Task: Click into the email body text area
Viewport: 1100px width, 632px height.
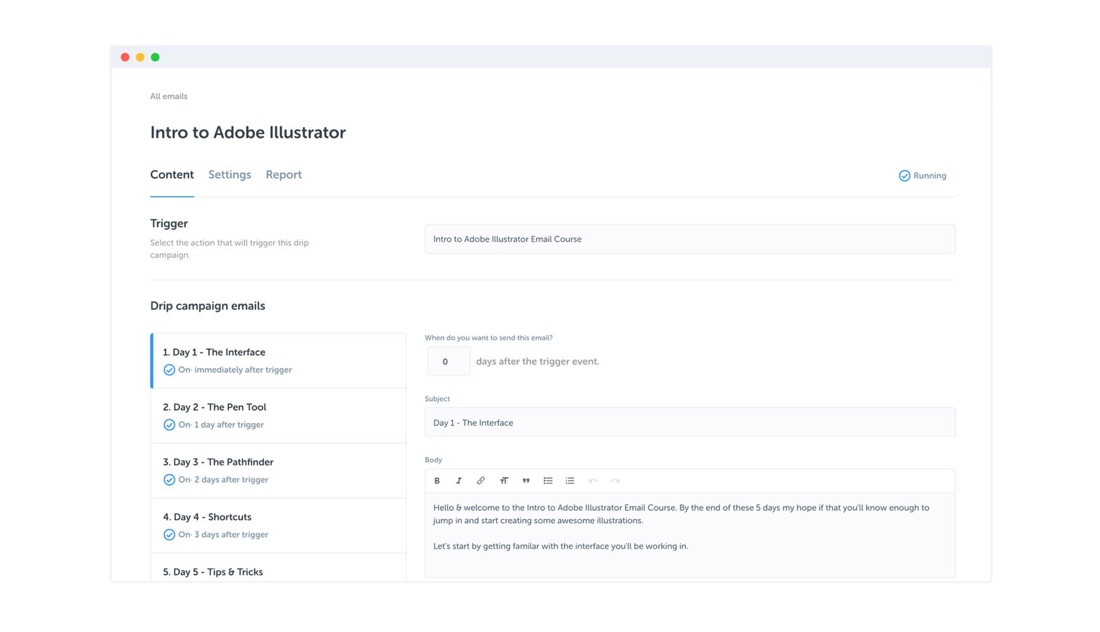Action: (690, 534)
